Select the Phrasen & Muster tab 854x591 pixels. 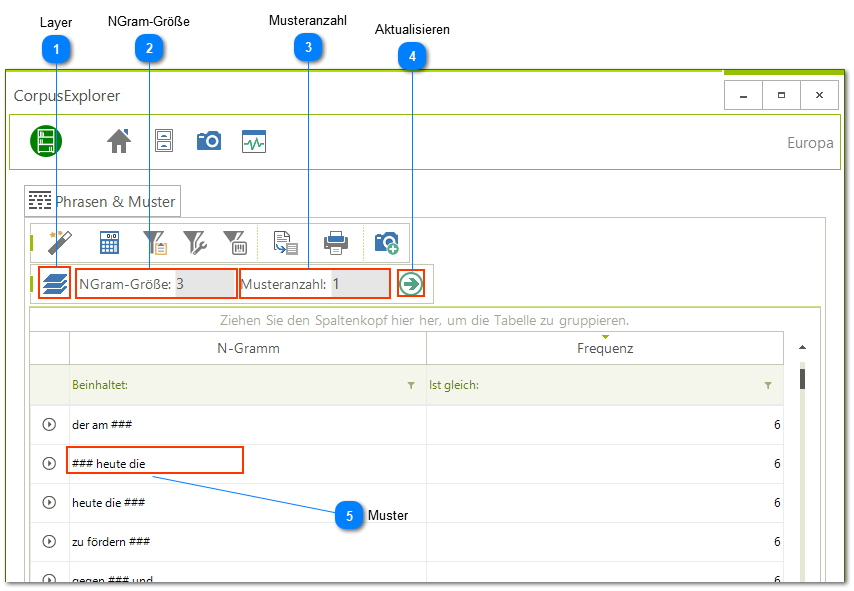[x=102, y=202]
